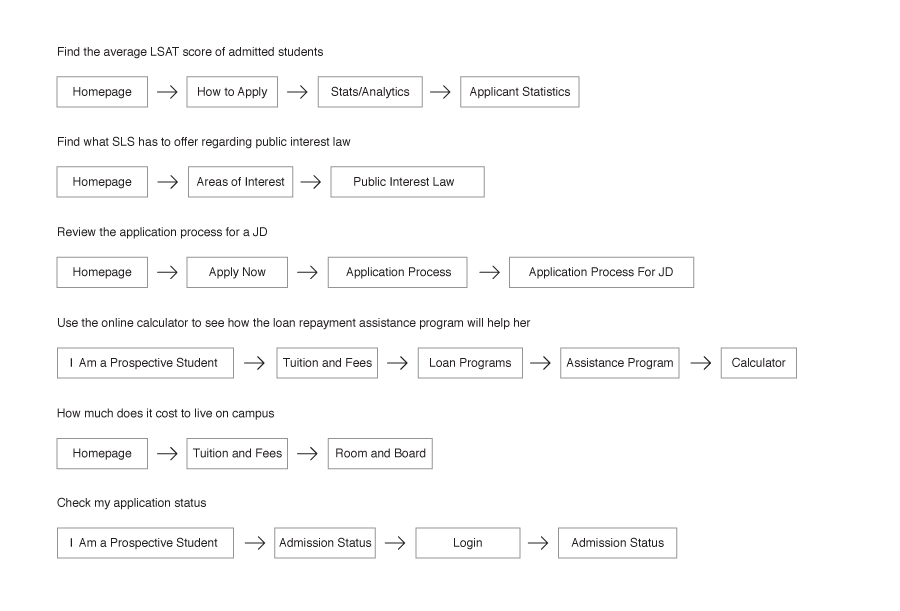The image size is (900, 611).
Task: Click arrow between Areas of Interest and Public Interest Law
Action: 311,182
